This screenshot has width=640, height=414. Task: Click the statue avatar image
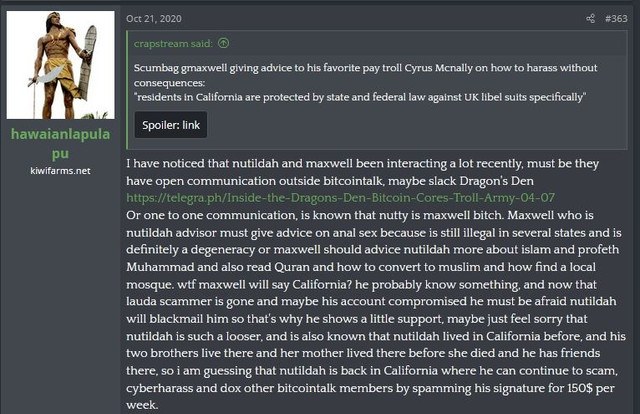60,65
